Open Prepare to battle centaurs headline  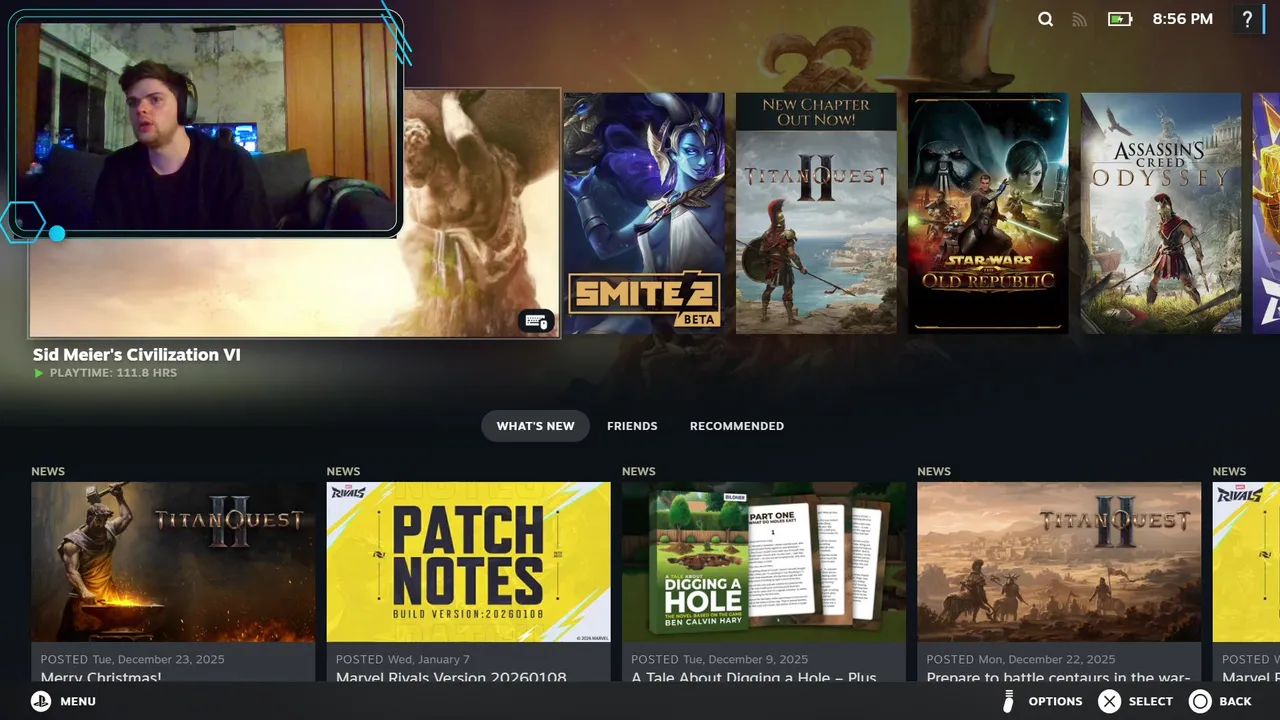click(x=1058, y=677)
